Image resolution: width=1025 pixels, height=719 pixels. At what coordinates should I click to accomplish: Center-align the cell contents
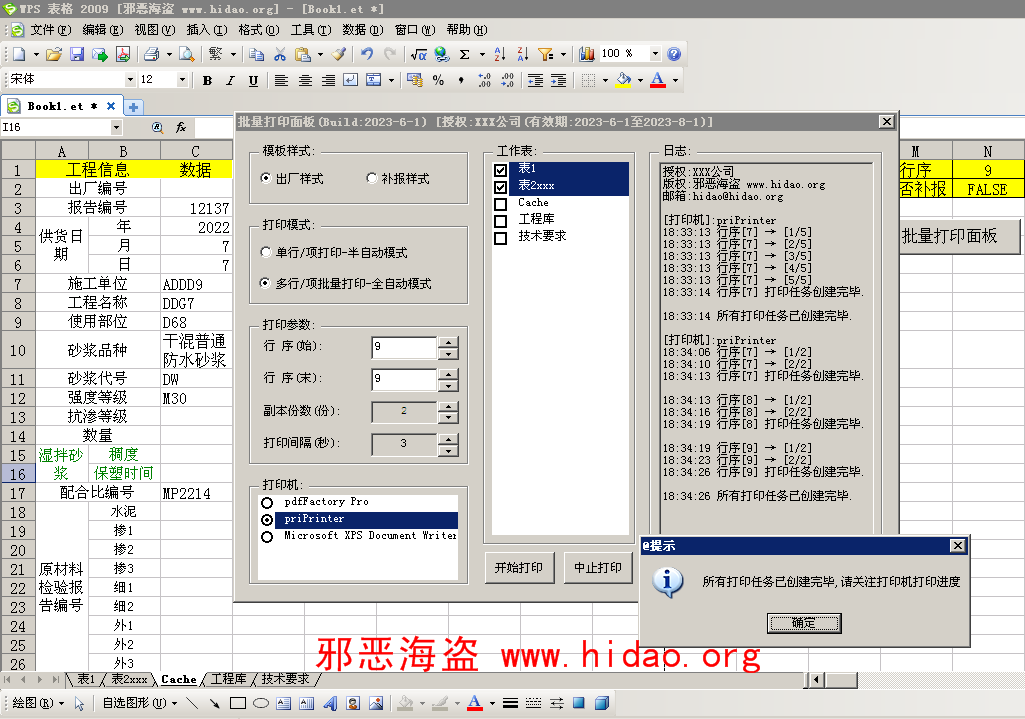(305, 80)
